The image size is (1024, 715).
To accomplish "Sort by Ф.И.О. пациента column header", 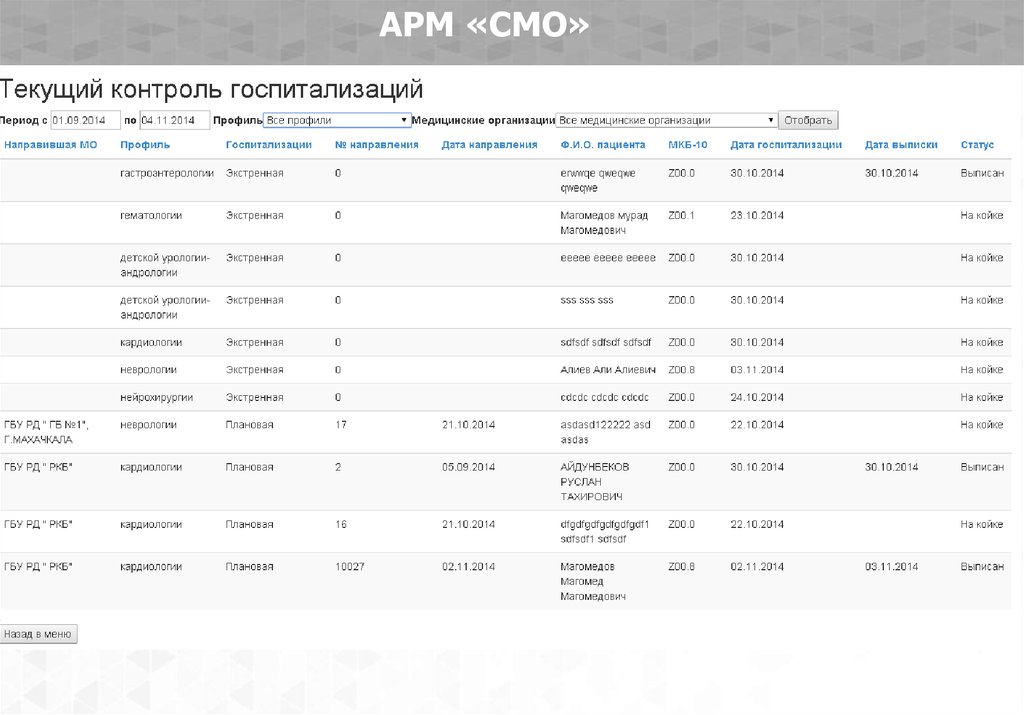I will tap(603, 145).
